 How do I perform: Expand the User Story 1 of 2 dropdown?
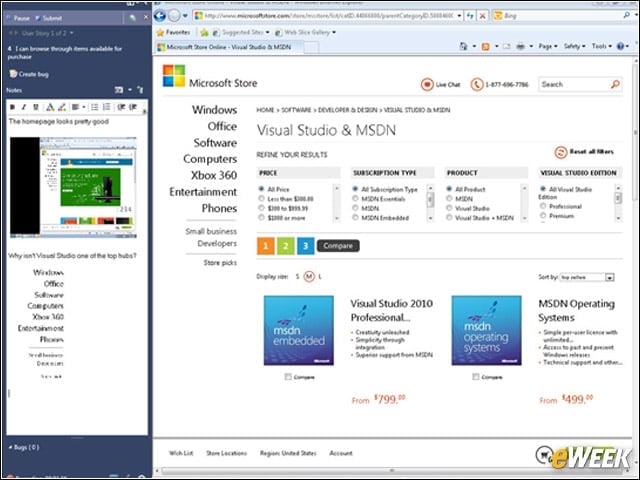72,33
